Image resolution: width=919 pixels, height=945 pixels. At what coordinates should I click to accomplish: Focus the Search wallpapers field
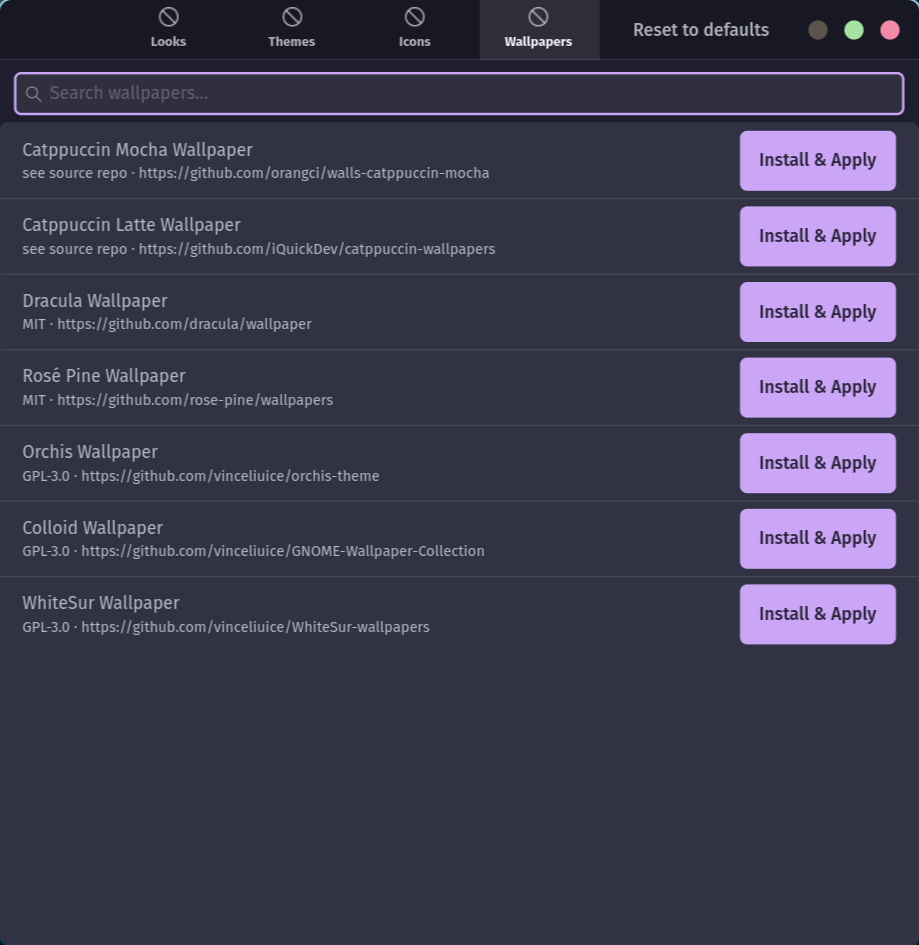coord(459,93)
